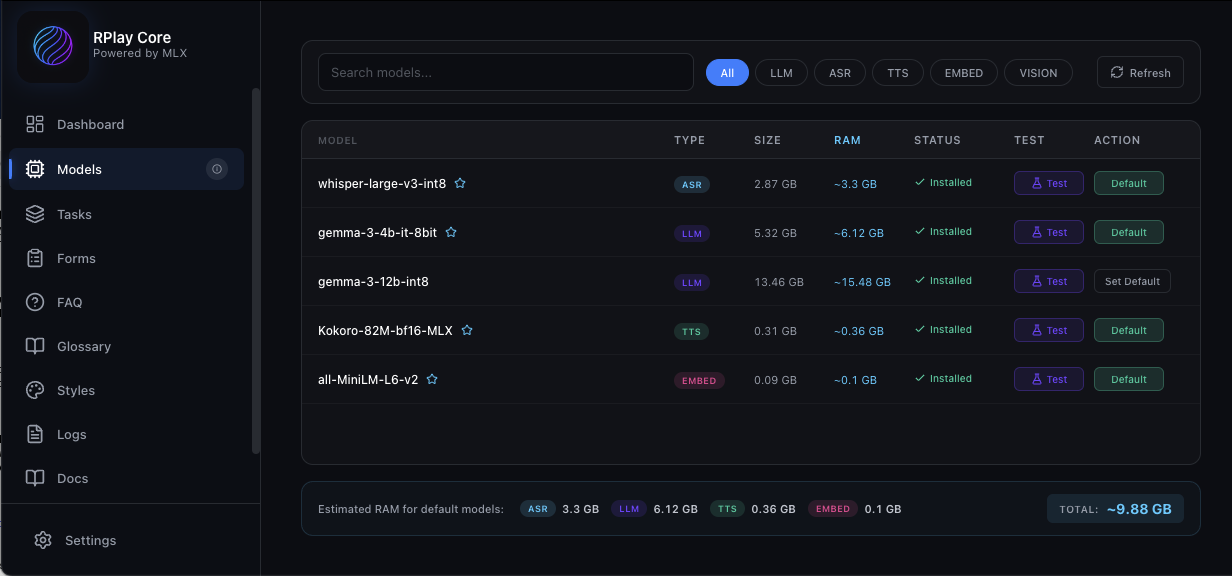The width and height of the screenshot is (1232, 576).
Task: Select the VISION filter tab
Action: point(1038,73)
